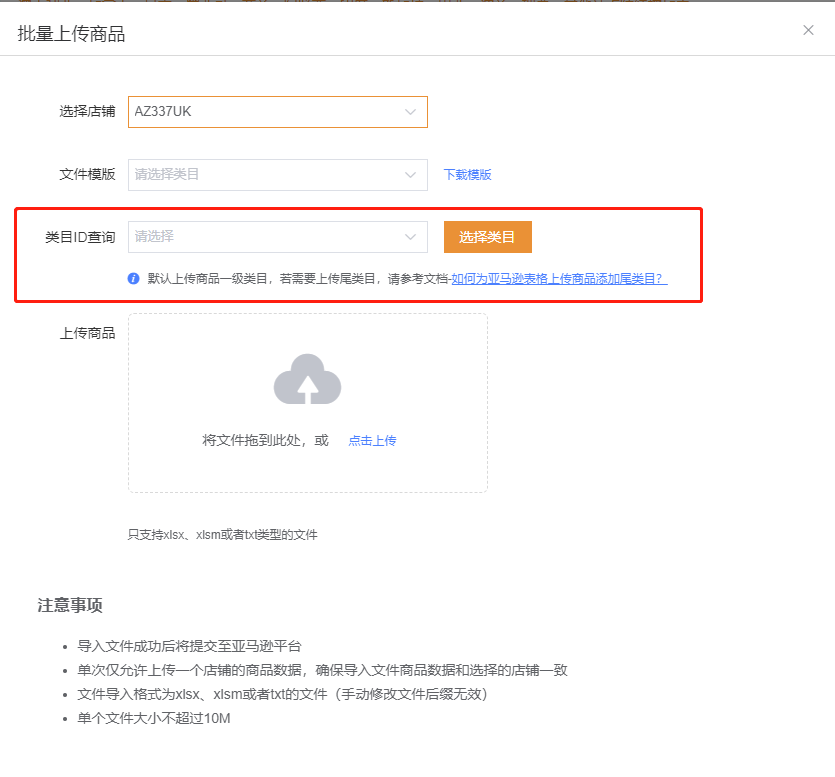The width and height of the screenshot is (835, 777).
Task: Open the 类目ID查询 selection dropdown
Action: (x=277, y=237)
